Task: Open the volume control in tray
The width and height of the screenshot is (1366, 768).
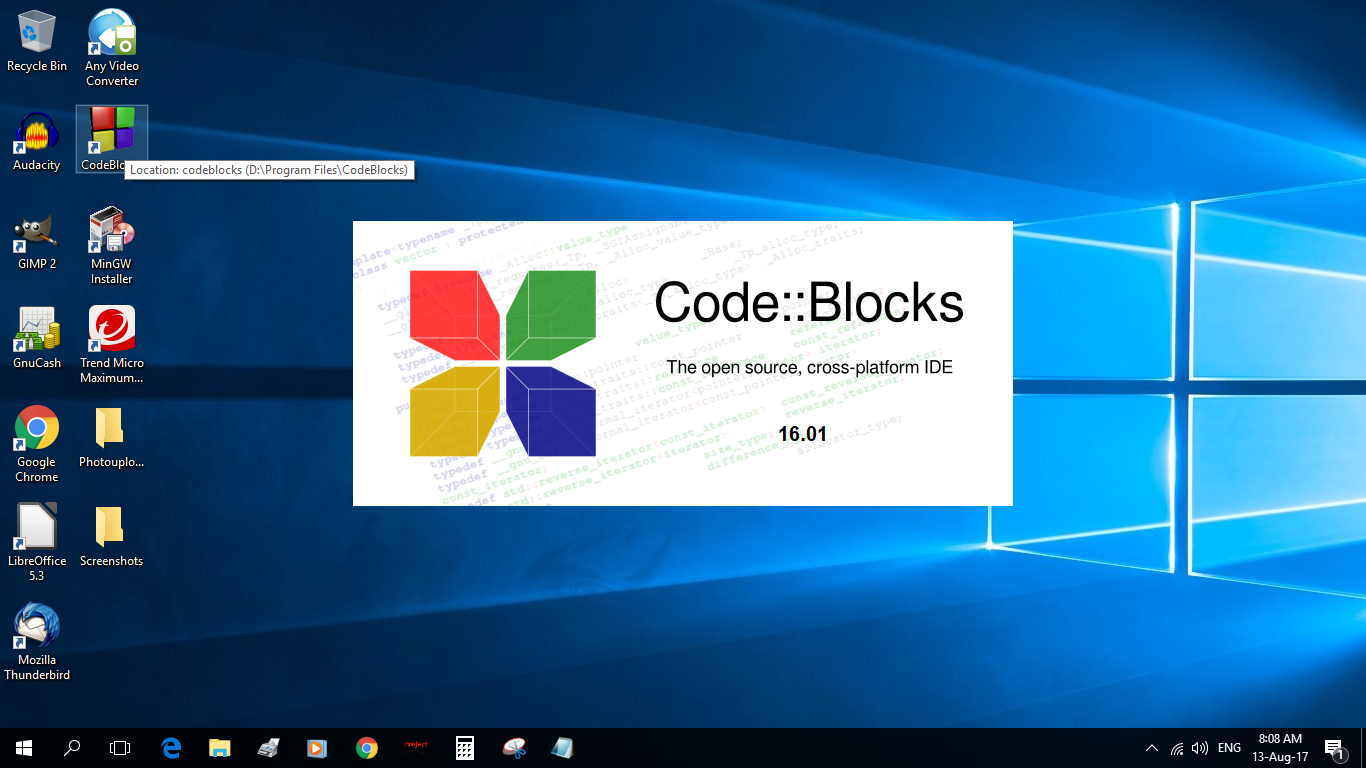Action: pos(1200,748)
